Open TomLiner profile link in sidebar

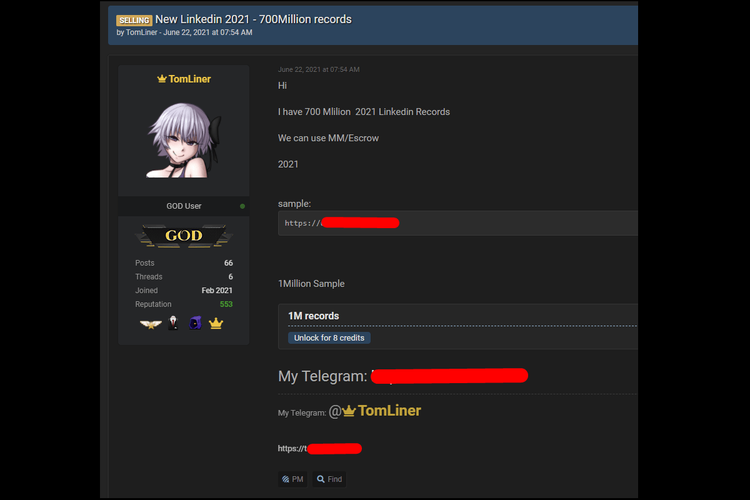pos(189,79)
